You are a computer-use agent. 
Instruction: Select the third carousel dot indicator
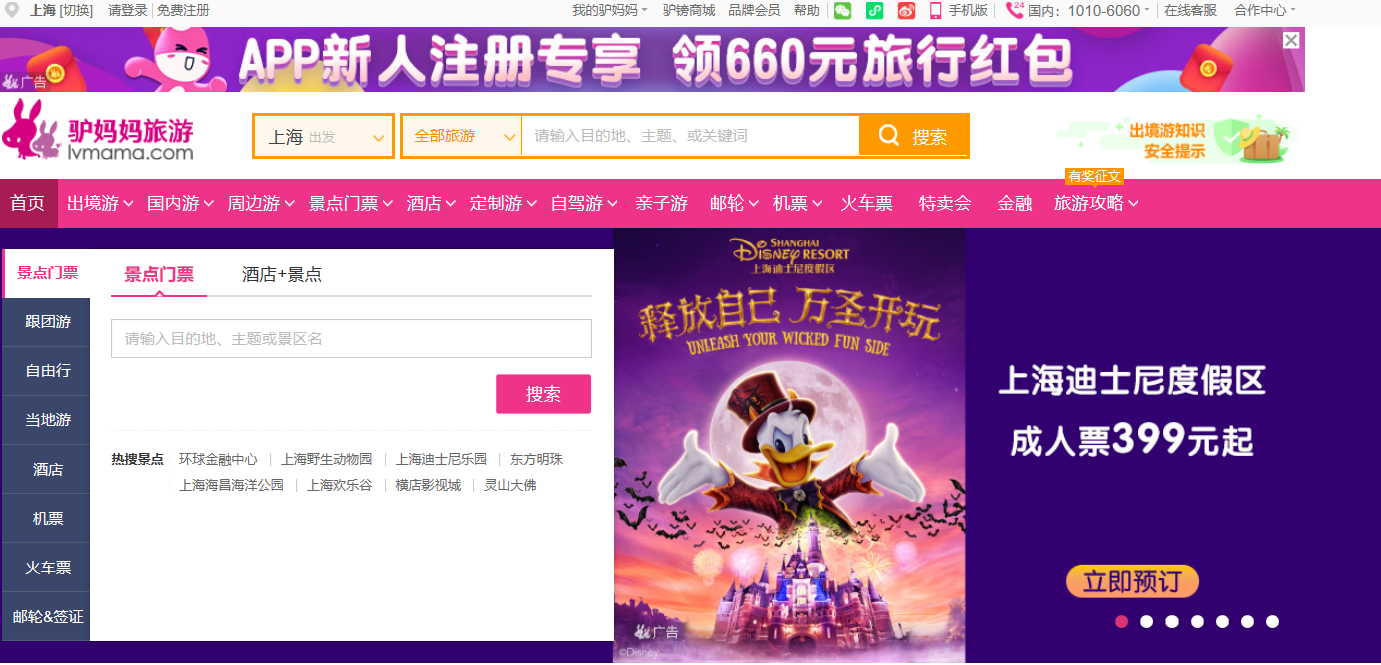coord(1172,622)
